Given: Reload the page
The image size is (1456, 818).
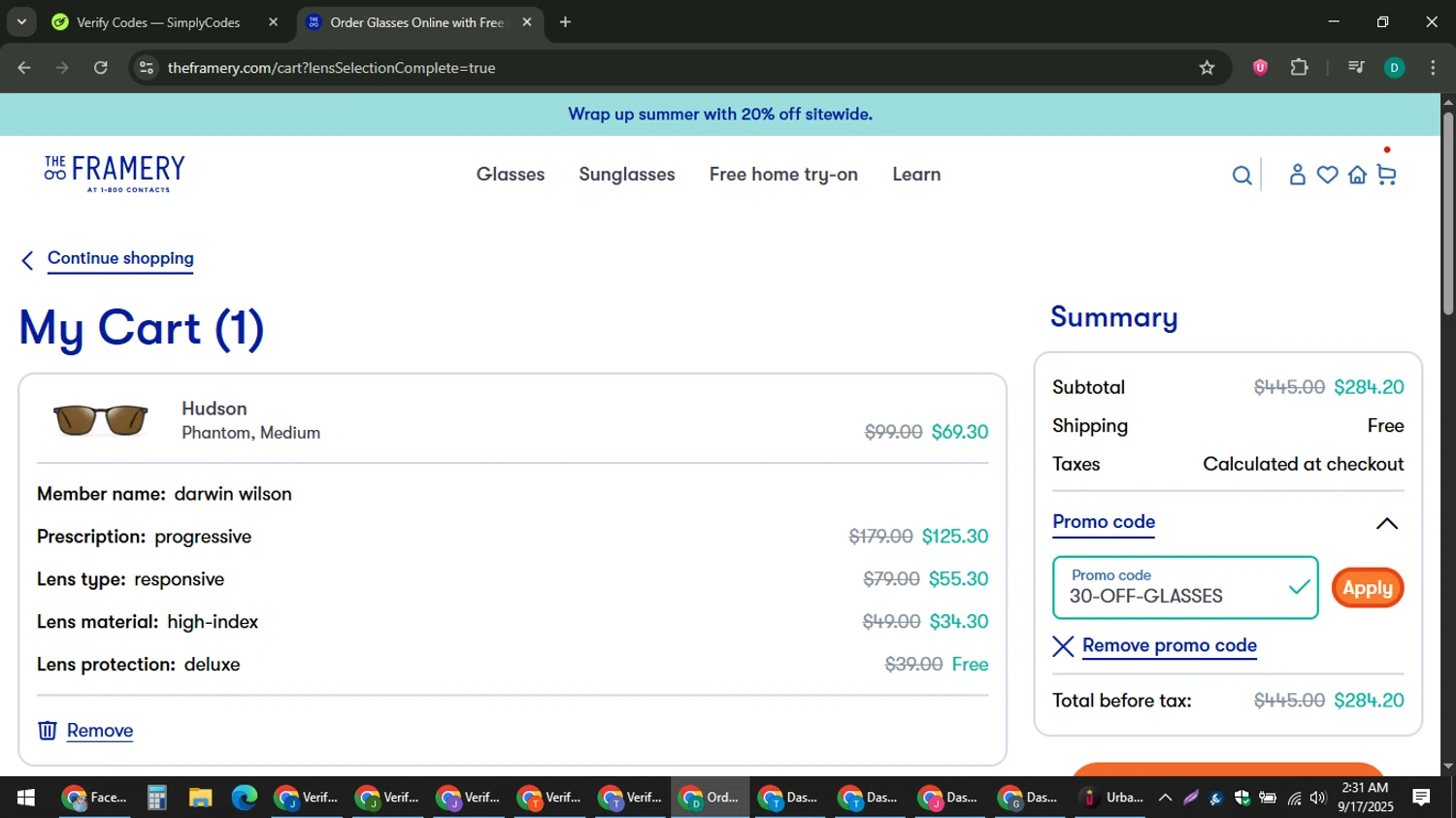Looking at the screenshot, I should pos(101,68).
